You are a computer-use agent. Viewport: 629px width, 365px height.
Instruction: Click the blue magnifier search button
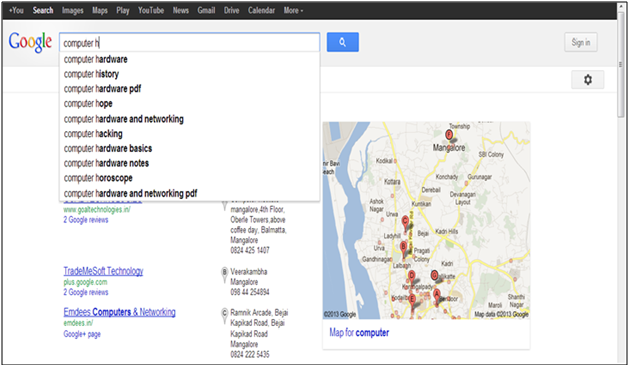[x=343, y=42]
